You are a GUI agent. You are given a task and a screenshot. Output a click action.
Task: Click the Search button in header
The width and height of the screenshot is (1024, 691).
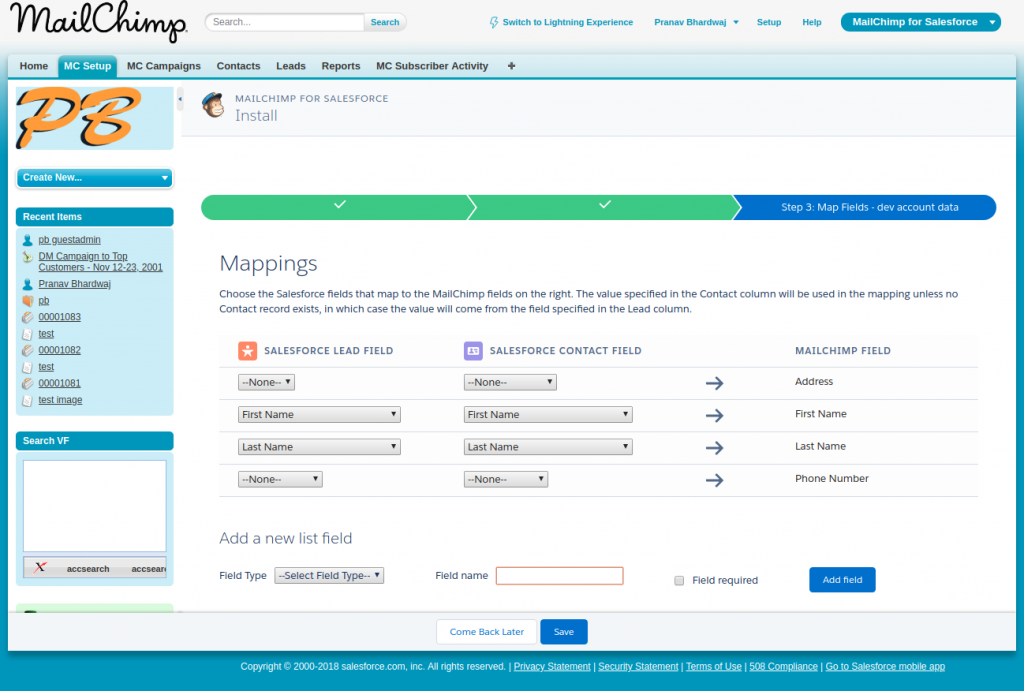tap(385, 22)
